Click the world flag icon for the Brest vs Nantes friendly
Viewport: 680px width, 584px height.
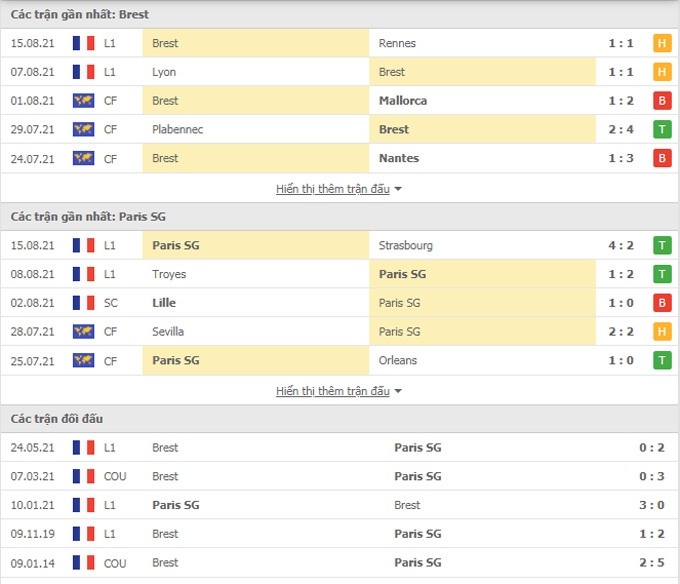(83, 158)
